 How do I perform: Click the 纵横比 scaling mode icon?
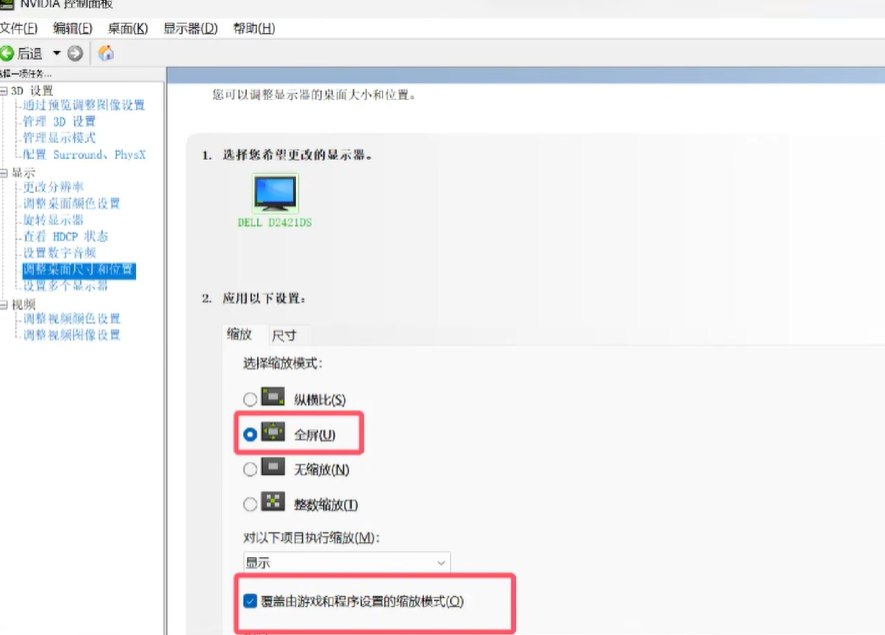click(273, 398)
